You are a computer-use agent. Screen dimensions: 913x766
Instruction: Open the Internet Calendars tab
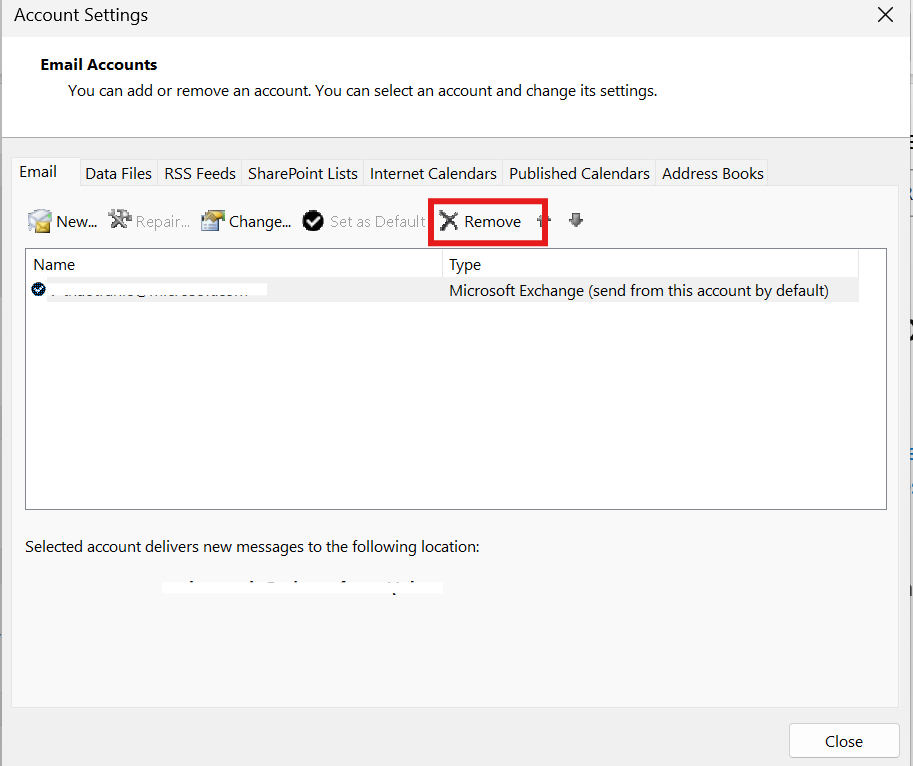[x=433, y=173]
